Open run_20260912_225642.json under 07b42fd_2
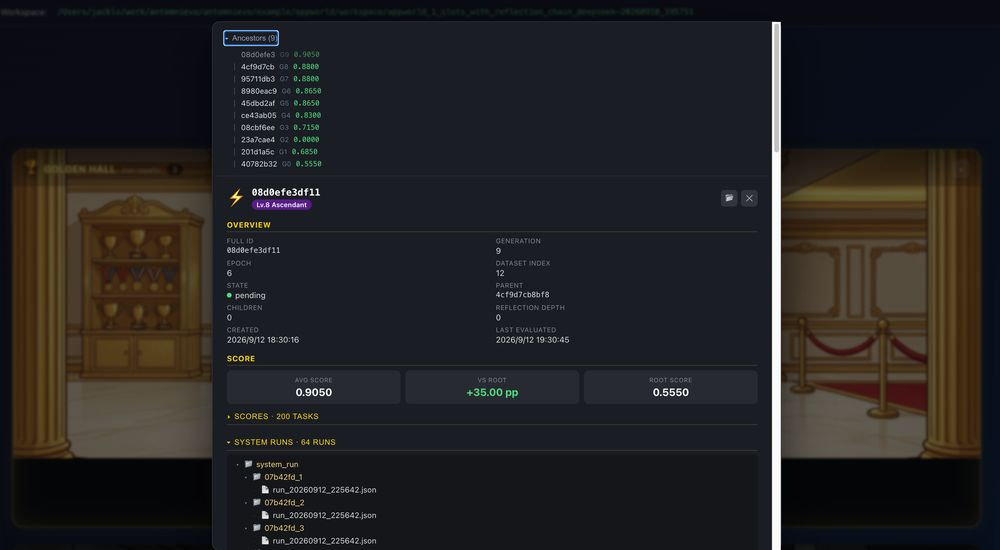This screenshot has height=550, width=1000. [x=324, y=516]
